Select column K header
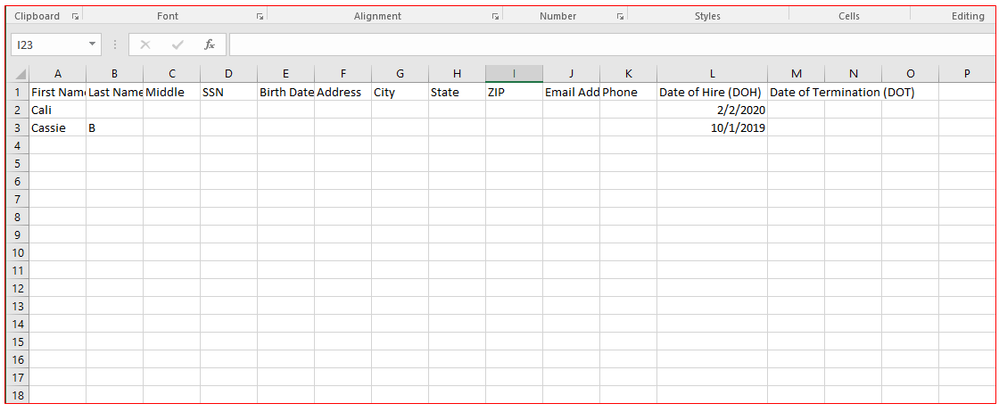 (628, 74)
